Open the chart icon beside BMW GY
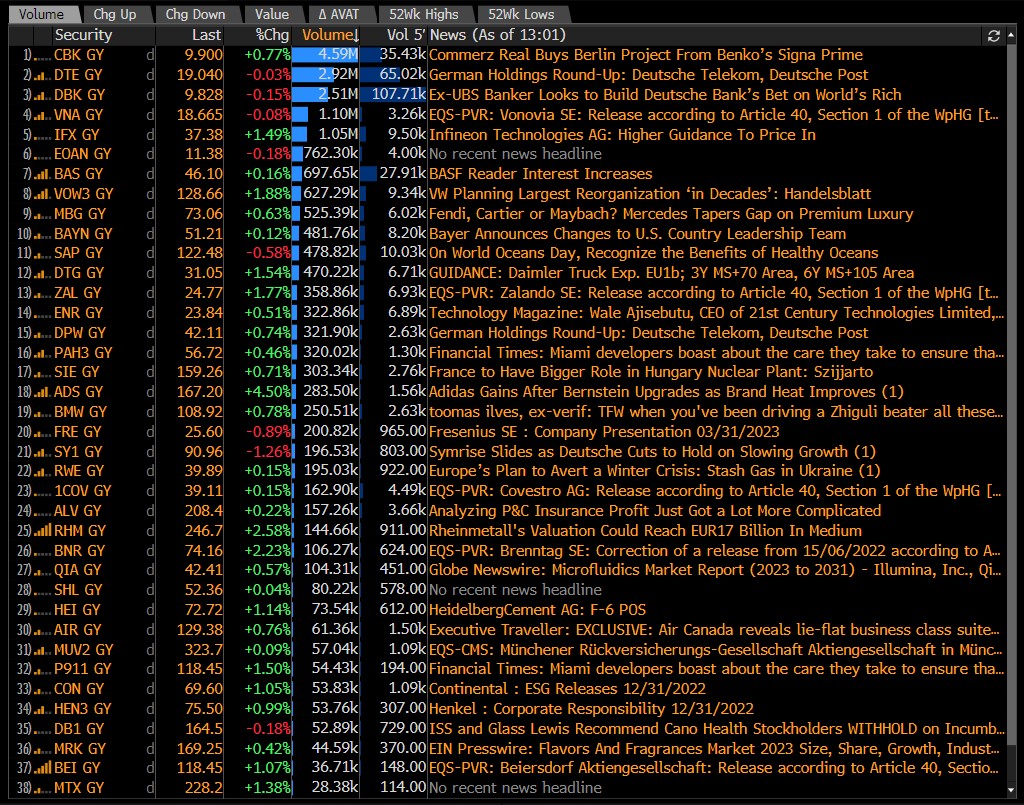The image size is (1024, 805). [x=42, y=412]
